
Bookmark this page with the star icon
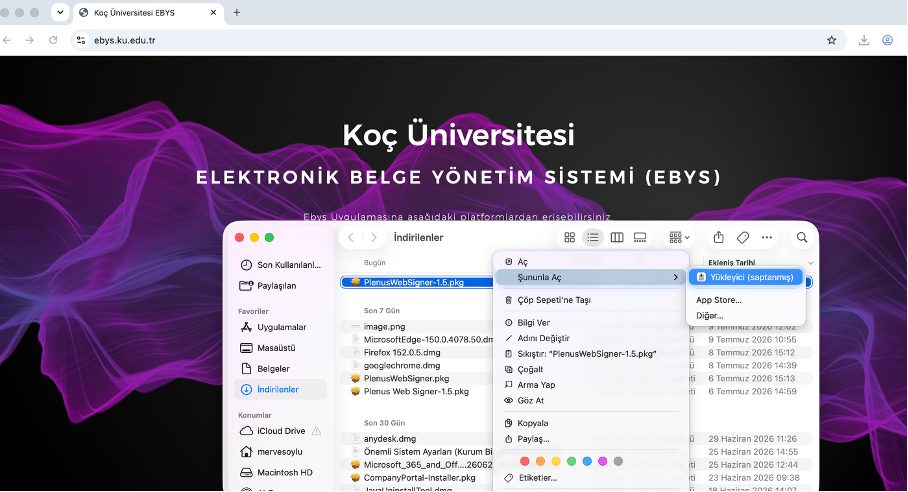click(x=832, y=40)
